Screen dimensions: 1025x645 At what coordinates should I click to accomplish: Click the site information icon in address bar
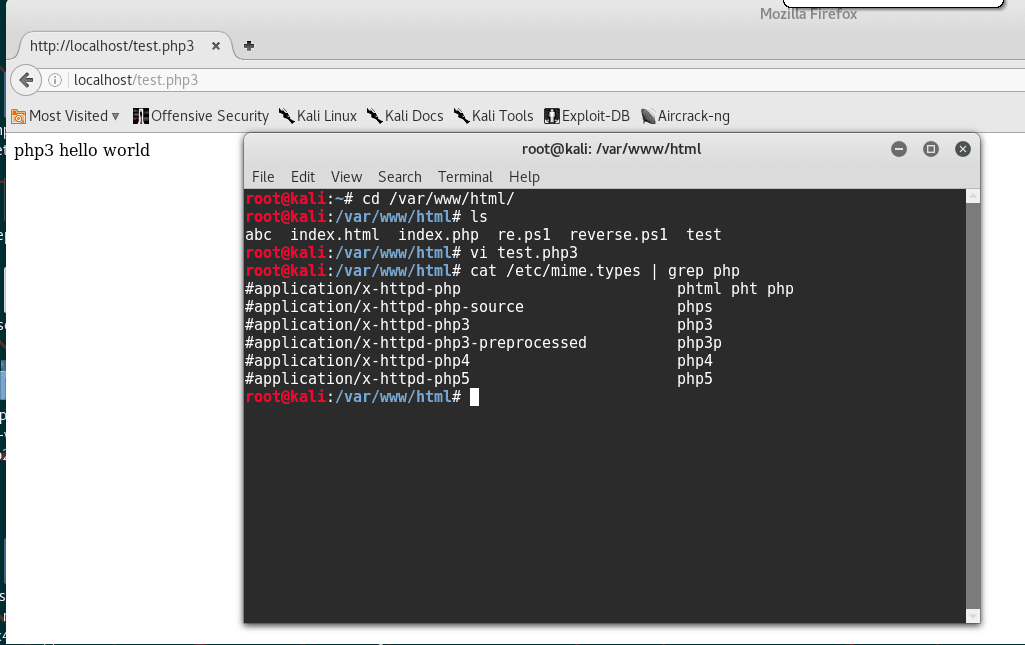click(55, 80)
